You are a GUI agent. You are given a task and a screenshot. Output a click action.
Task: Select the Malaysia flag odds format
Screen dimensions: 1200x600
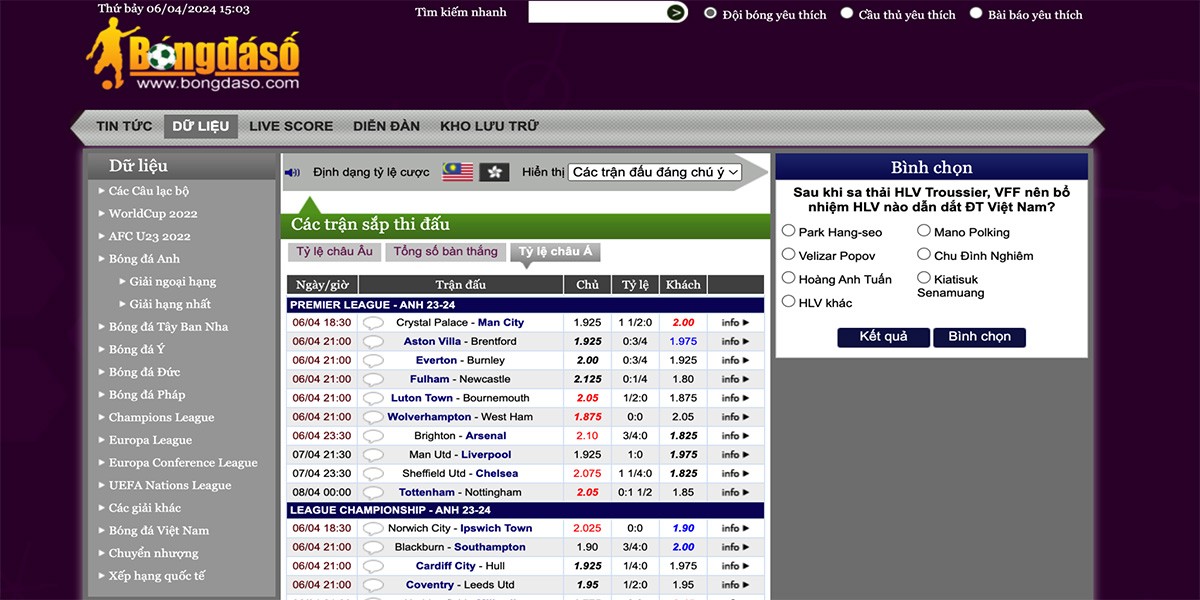pos(458,172)
